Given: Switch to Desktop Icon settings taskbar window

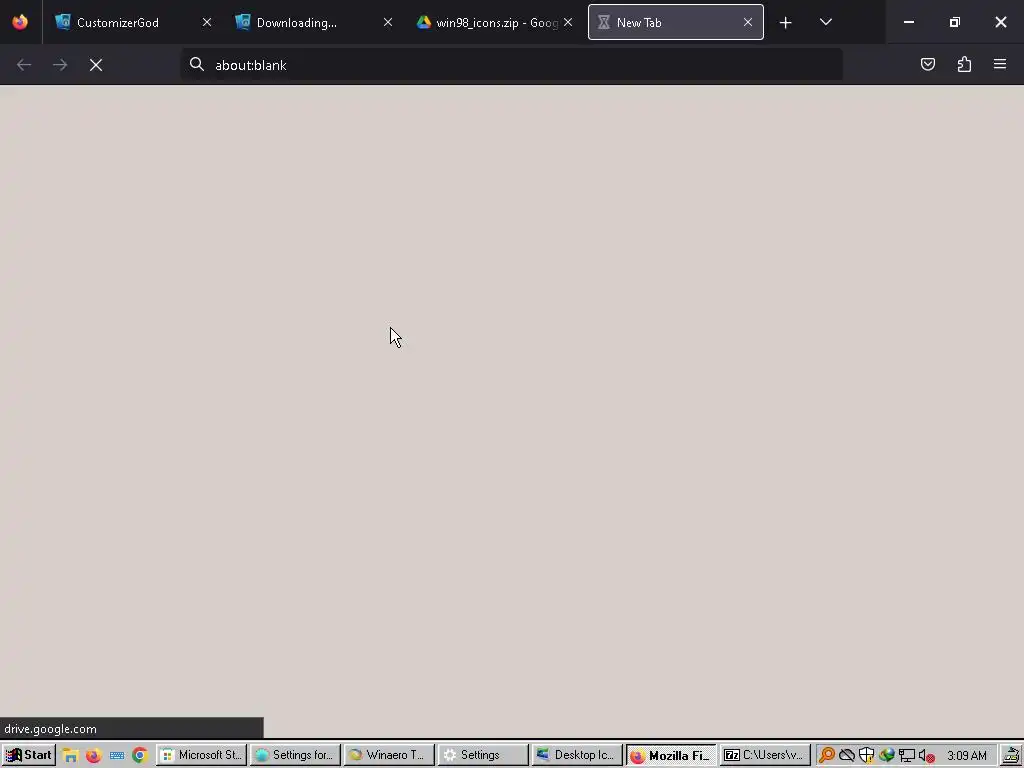Looking at the screenshot, I should tap(577, 755).
